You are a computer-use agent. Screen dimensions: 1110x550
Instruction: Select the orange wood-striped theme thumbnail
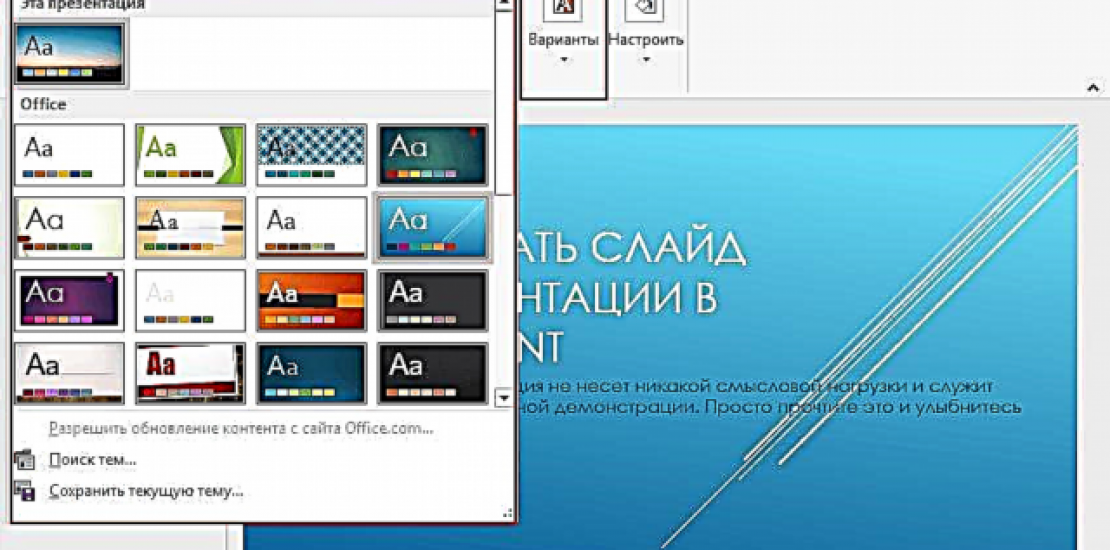[x=190, y=227]
